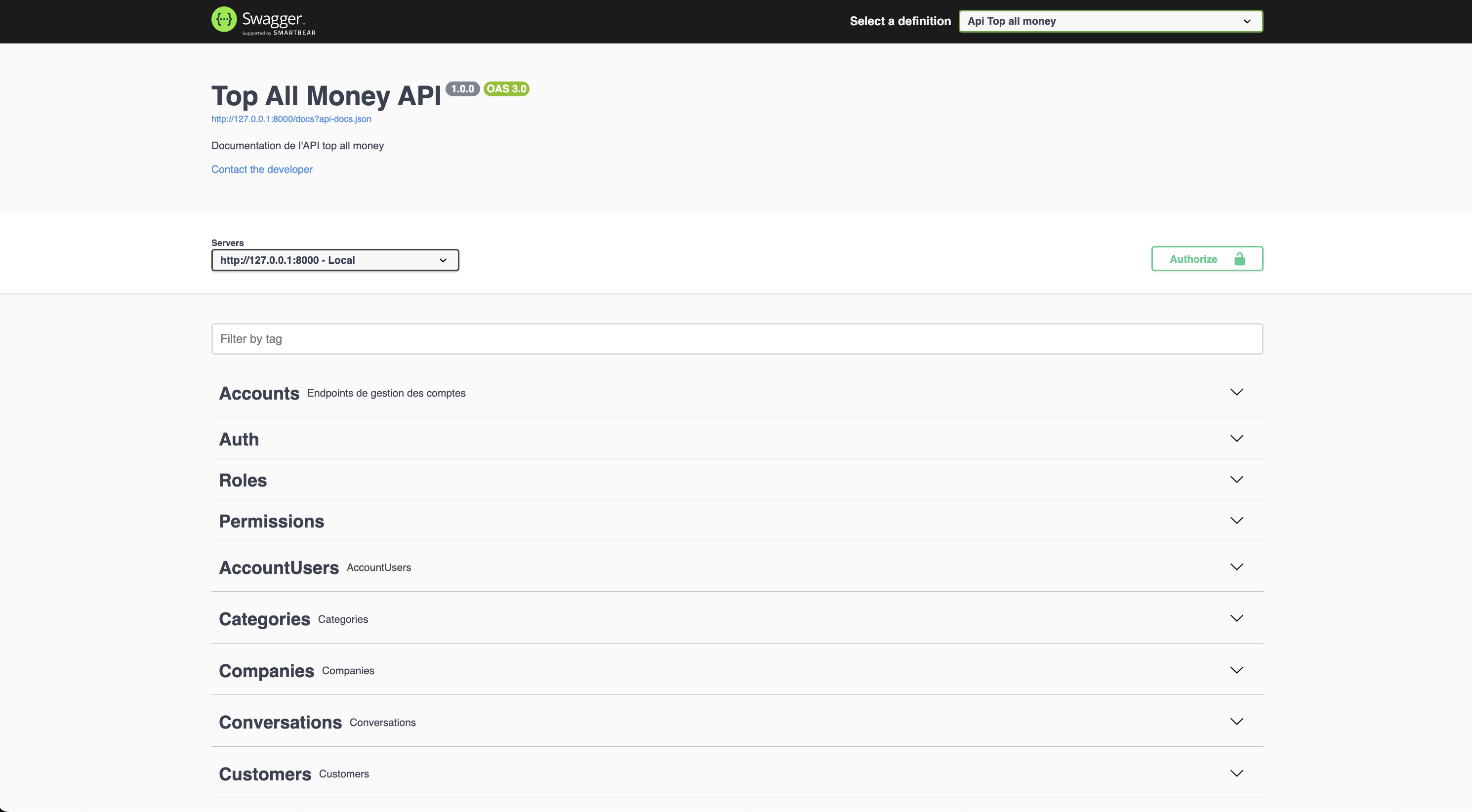Expand Auth section using its chevron
1472x812 pixels.
tap(1236, 438)
